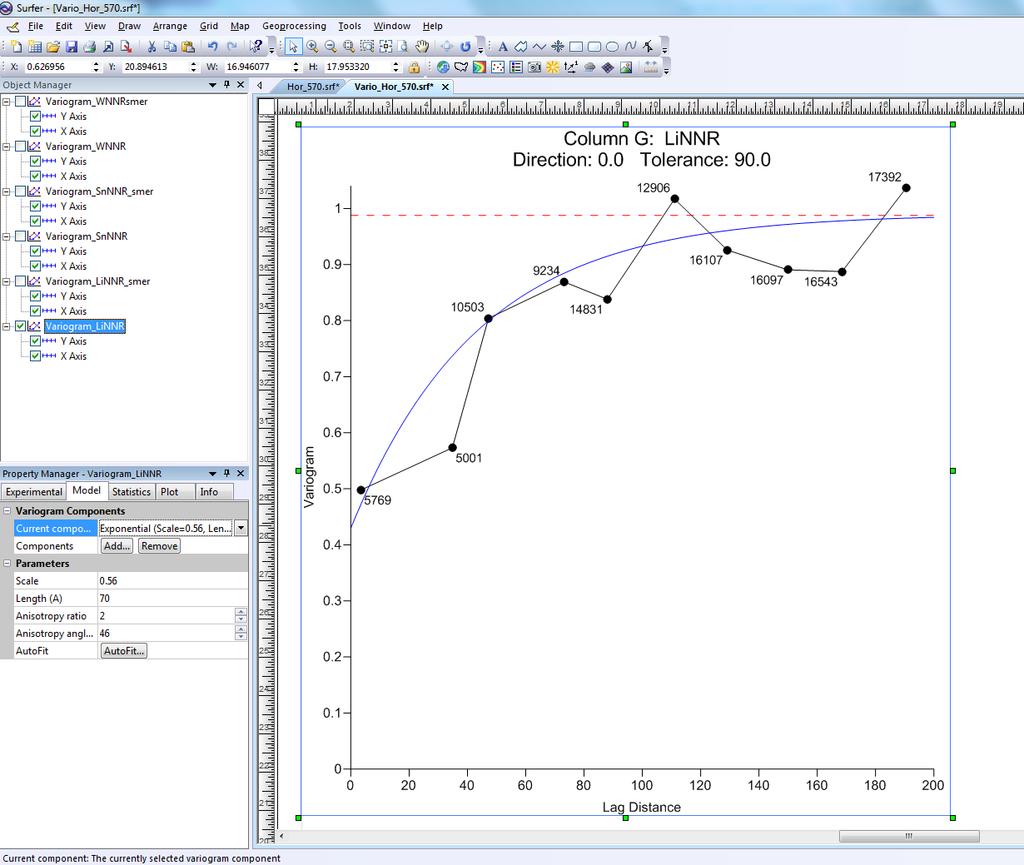Undo the last action

coord(212,46)
